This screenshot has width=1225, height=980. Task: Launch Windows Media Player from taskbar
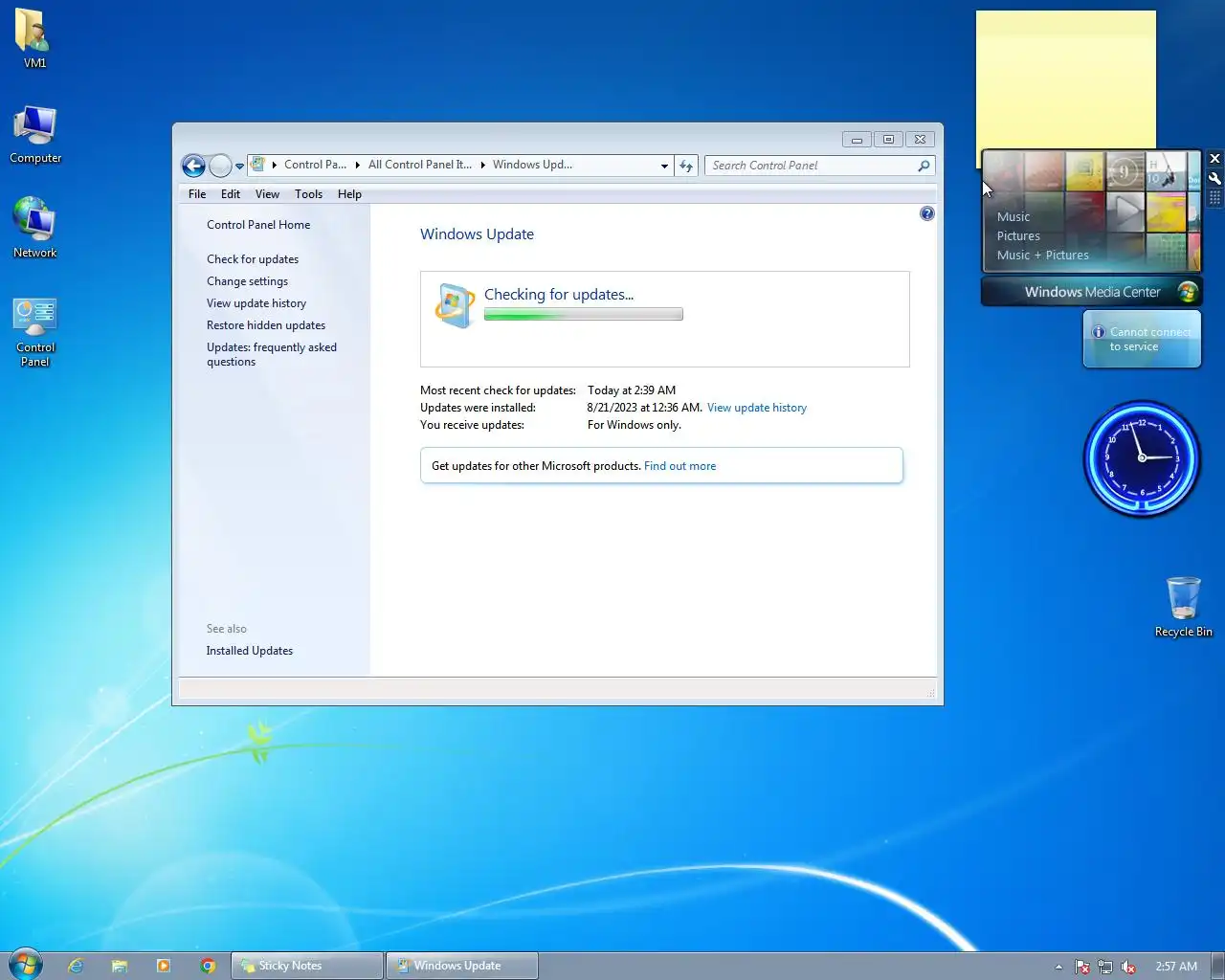[164, 966]
